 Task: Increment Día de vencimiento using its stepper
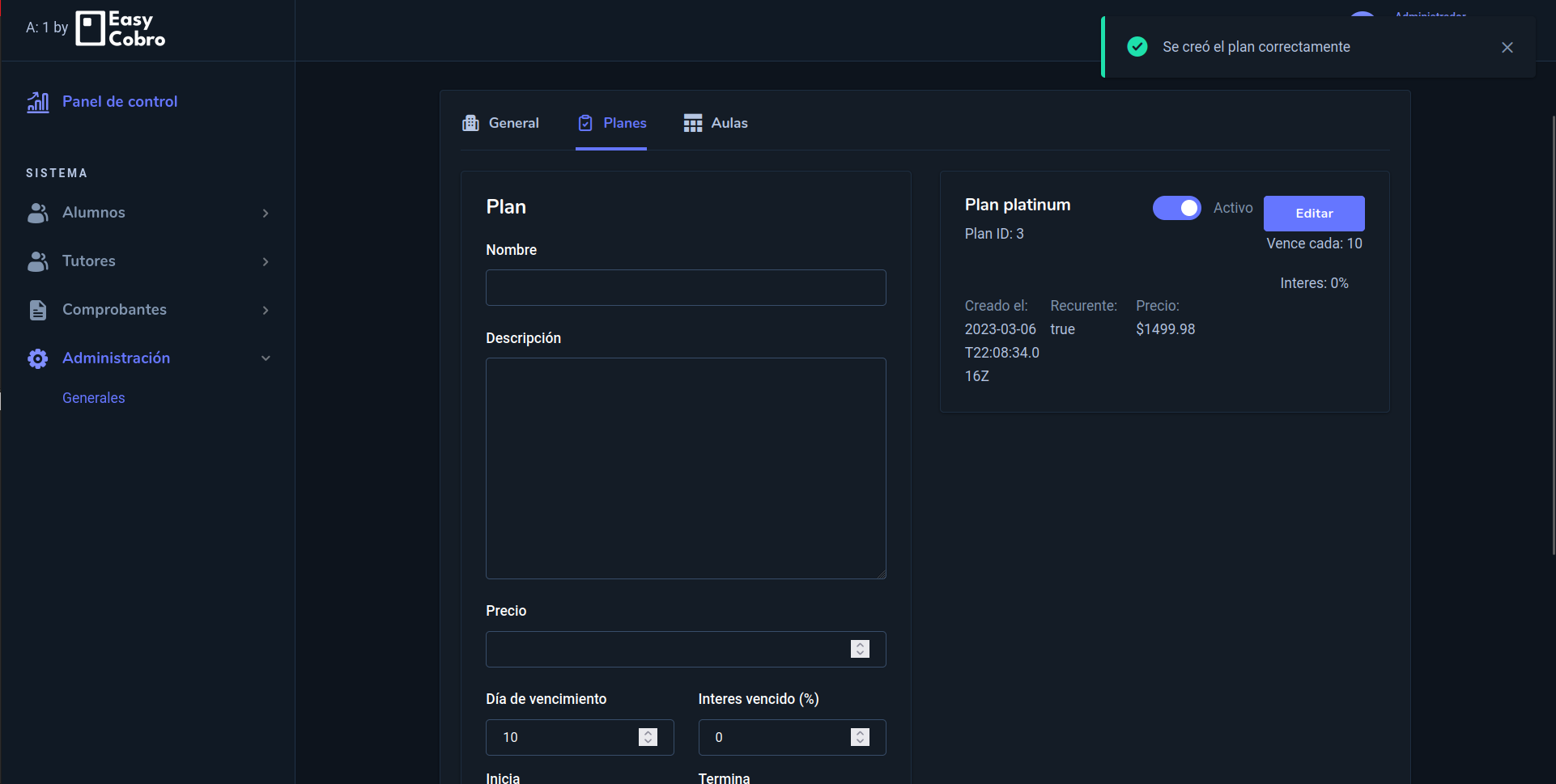pos(647,732)
